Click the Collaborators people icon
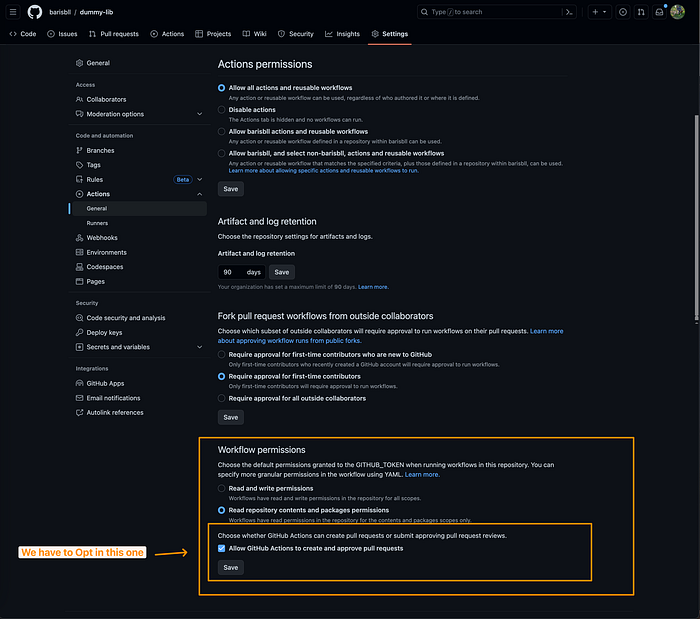This screenshot has width=700, height=619. (79, 100)
